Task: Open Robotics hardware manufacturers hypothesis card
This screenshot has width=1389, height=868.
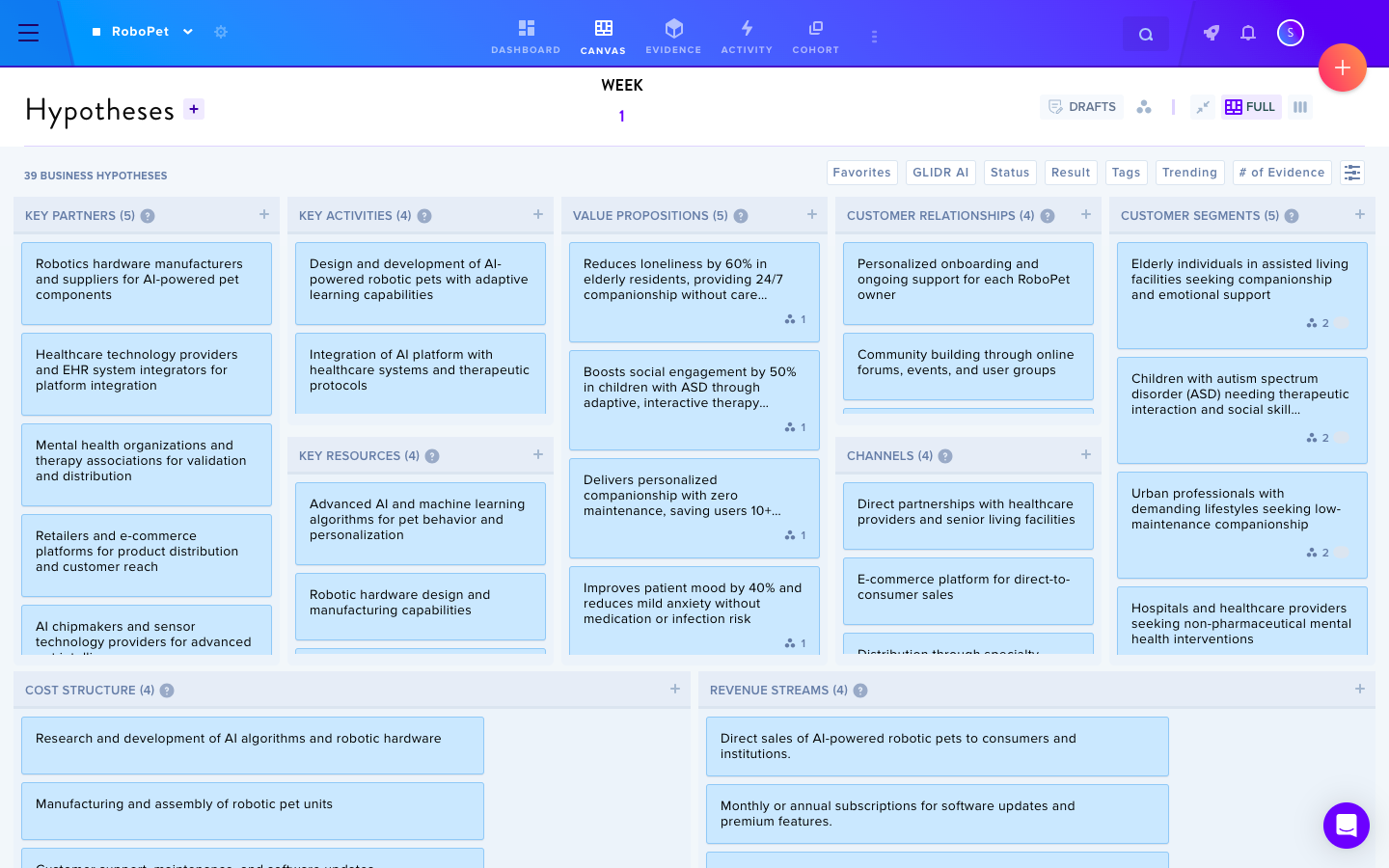Action: point(147,284)
